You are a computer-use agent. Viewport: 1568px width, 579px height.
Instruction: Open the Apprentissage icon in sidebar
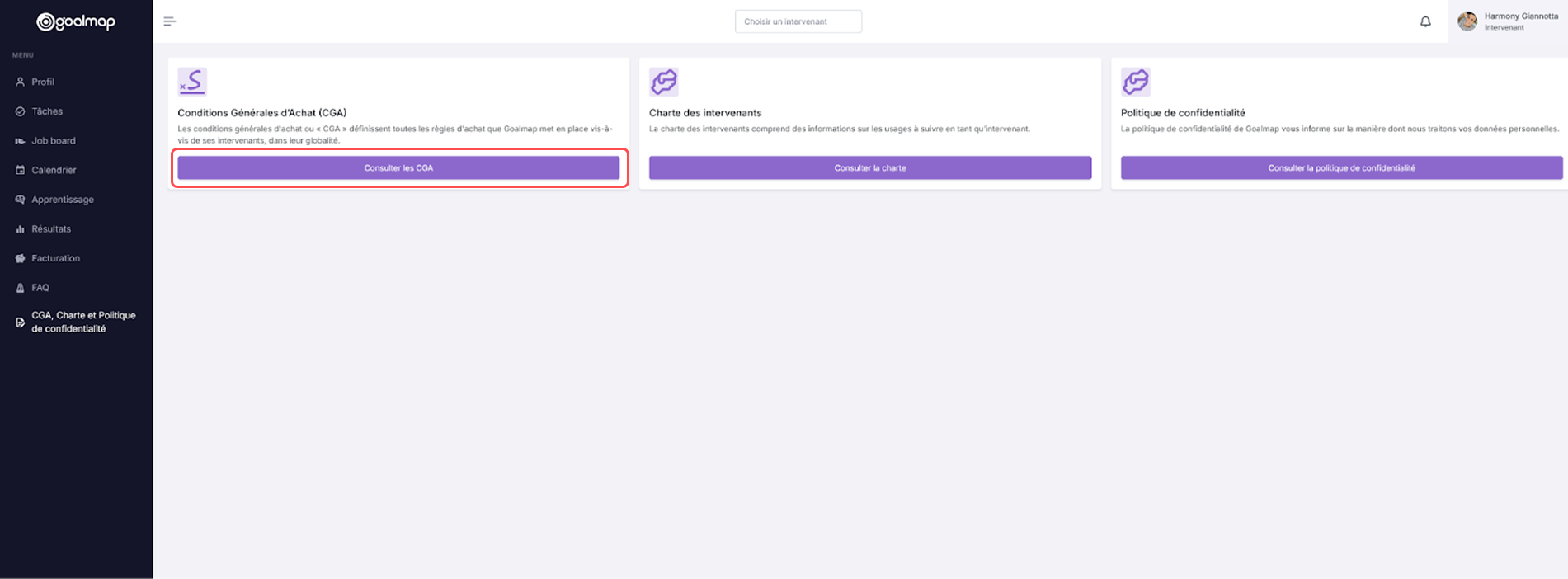[x=20, y=200]
